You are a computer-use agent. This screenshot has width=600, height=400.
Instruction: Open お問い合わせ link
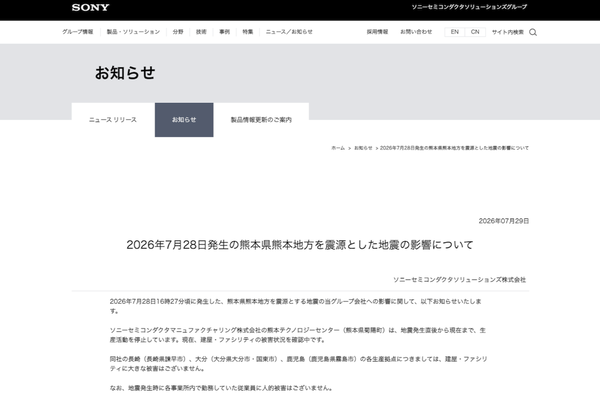click(x=416, y=32)
